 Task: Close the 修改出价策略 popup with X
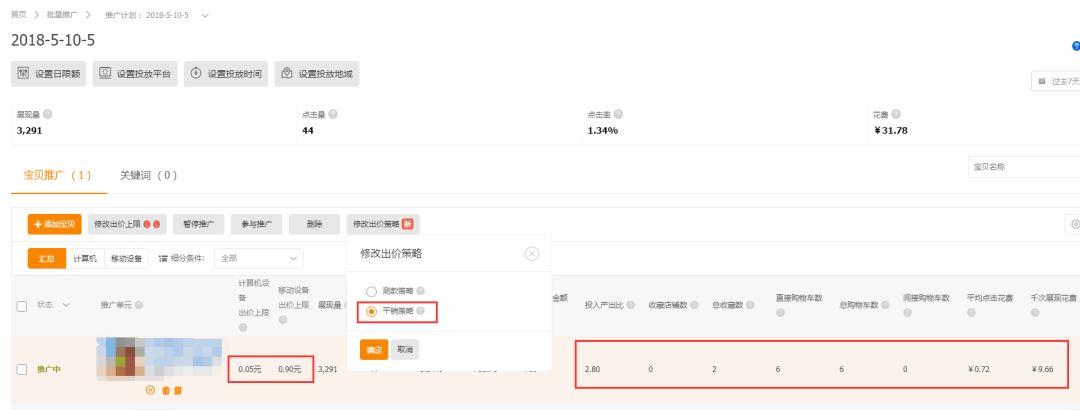[x=532, y=254]
